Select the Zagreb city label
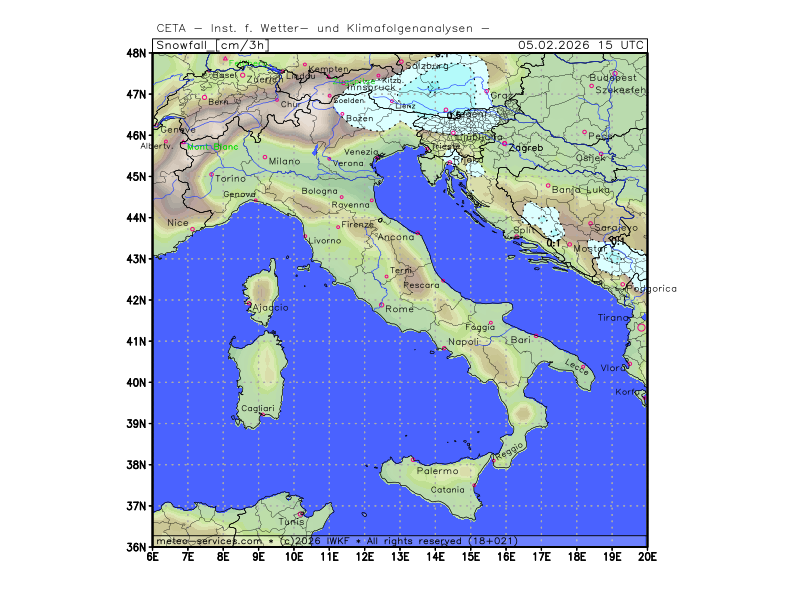Viewport: 800px width, 600px height. [x=526, y=148]
